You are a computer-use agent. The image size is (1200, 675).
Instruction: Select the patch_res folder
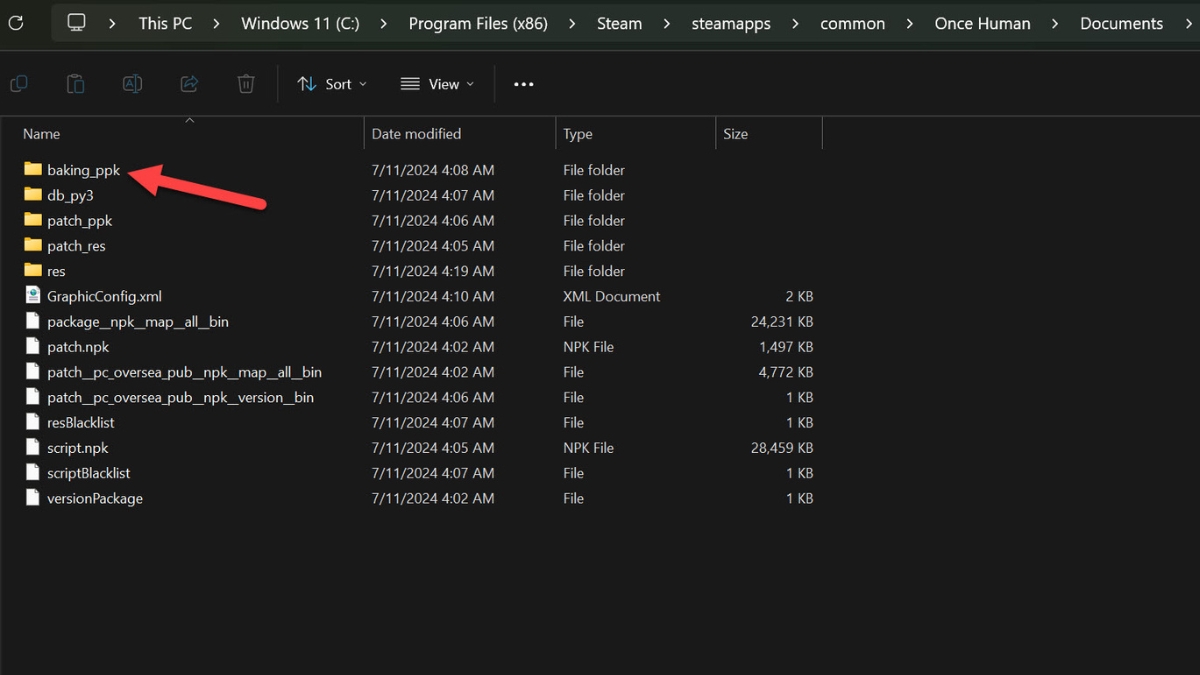click(x=76, y=246)
